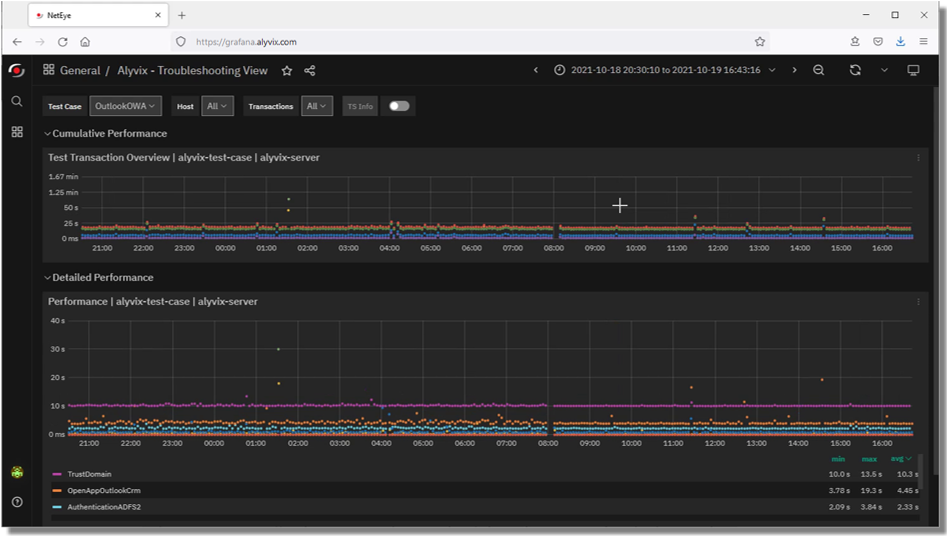The width and height of the screenshot is (947, 536).
Task: Zoom out the time range
Action: (819, 70)
